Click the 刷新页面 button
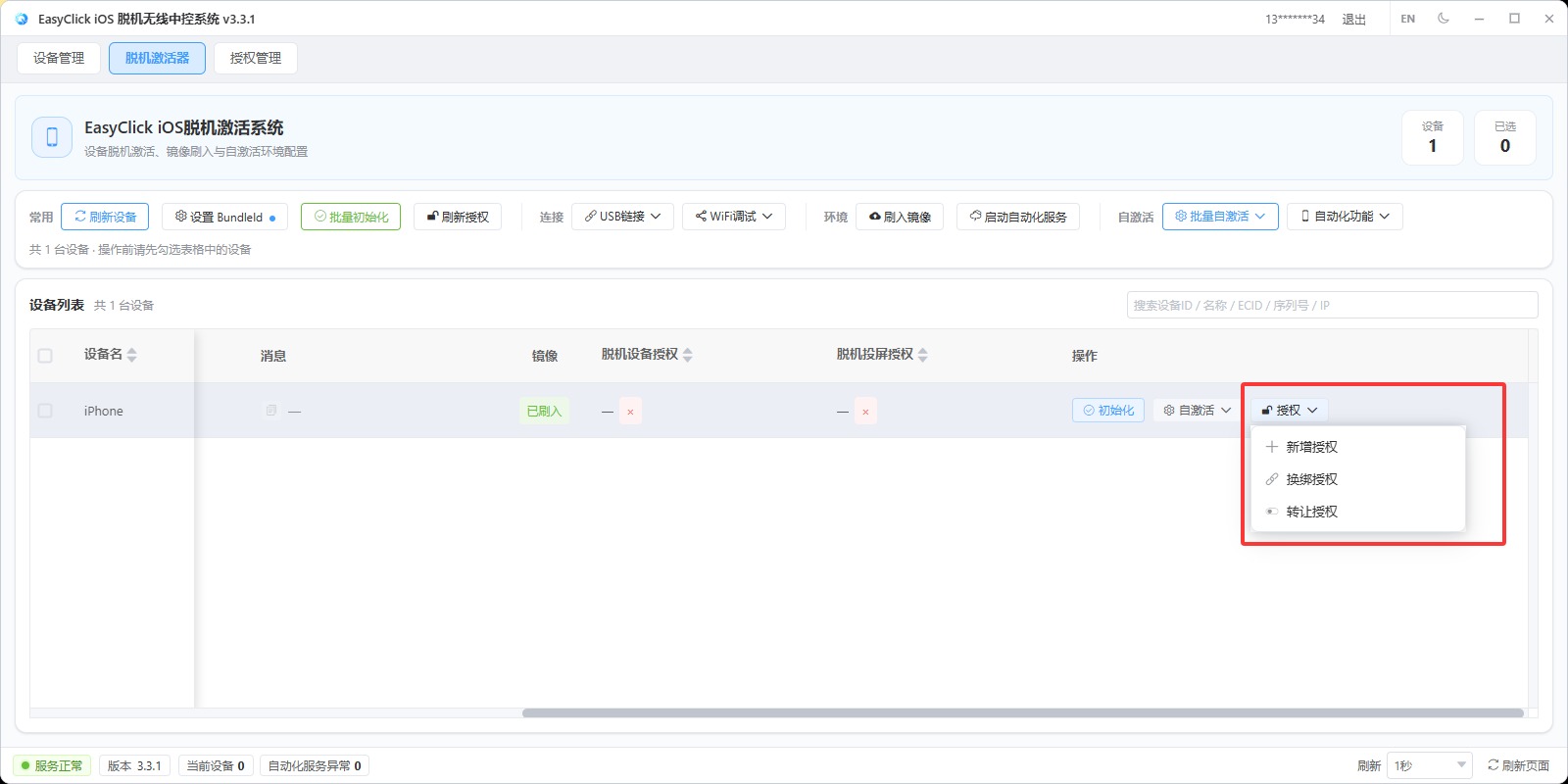This screenshot has height=784, width=1568. 1518,765
